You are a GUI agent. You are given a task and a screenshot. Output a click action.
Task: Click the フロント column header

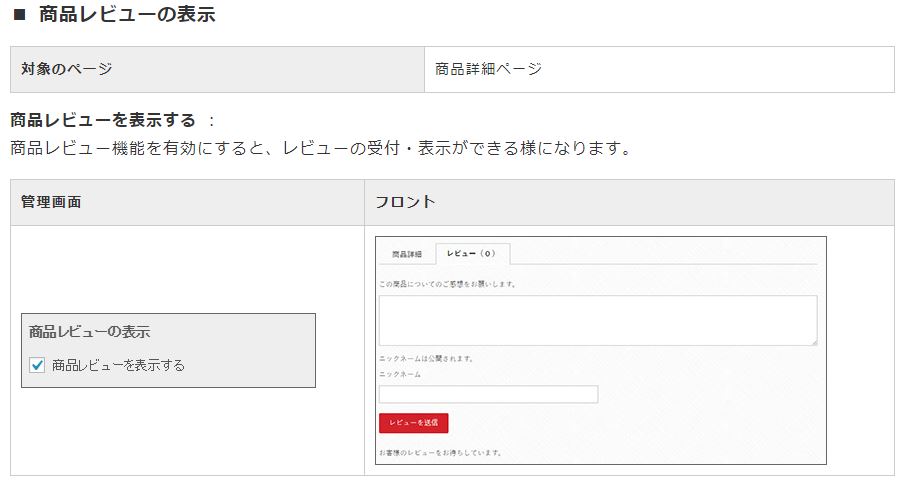[x=630, y=202]
